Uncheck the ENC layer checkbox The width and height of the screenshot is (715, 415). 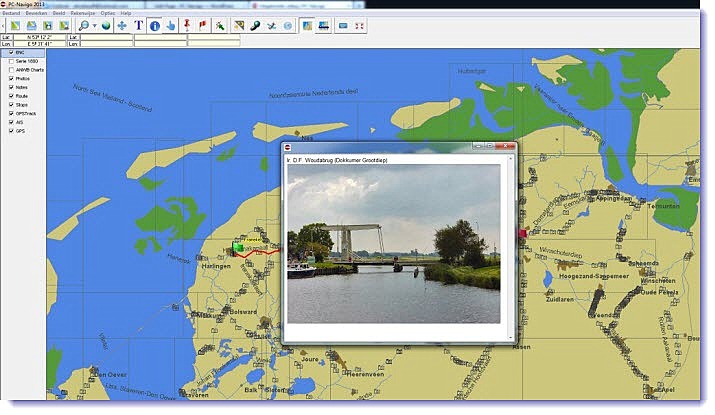[x=11, y=52]
